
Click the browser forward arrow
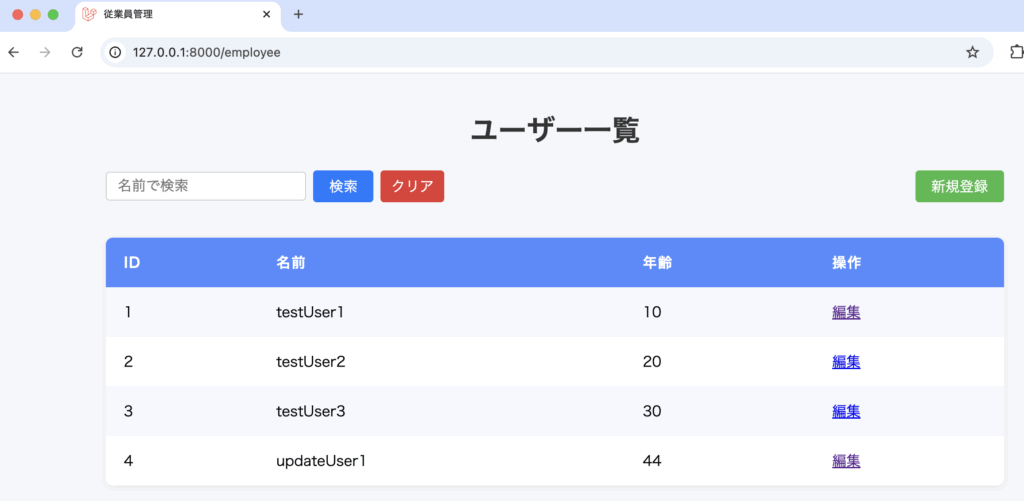click(45, 52)
